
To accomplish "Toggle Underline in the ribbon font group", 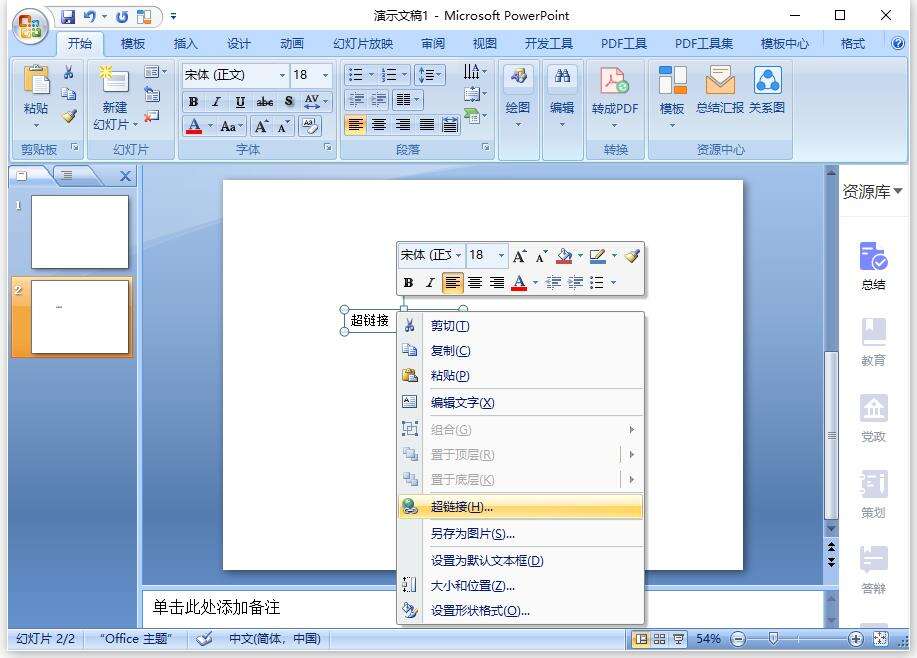I will coord(240,102).
